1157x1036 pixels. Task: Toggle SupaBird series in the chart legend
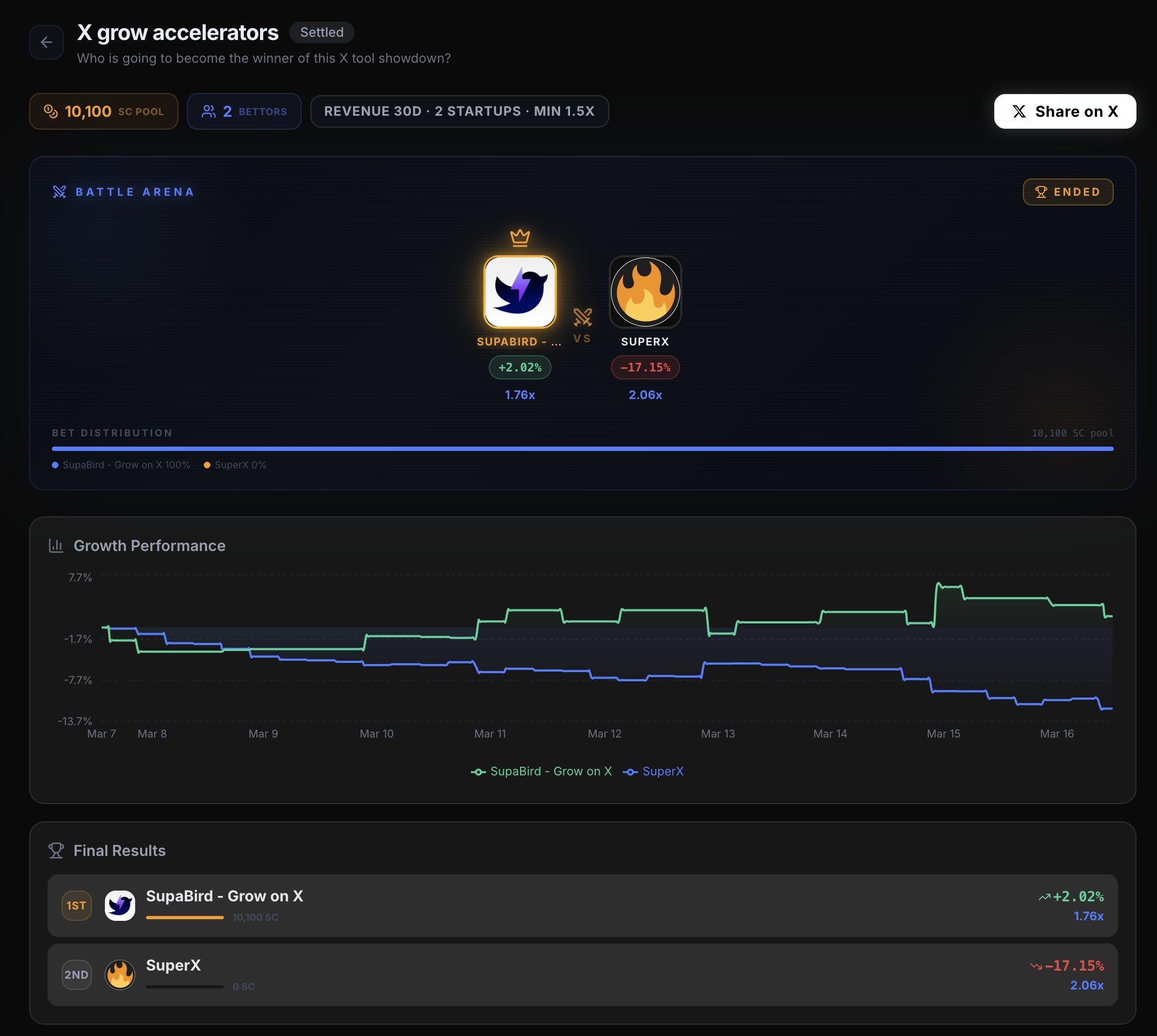click(541, 771)
